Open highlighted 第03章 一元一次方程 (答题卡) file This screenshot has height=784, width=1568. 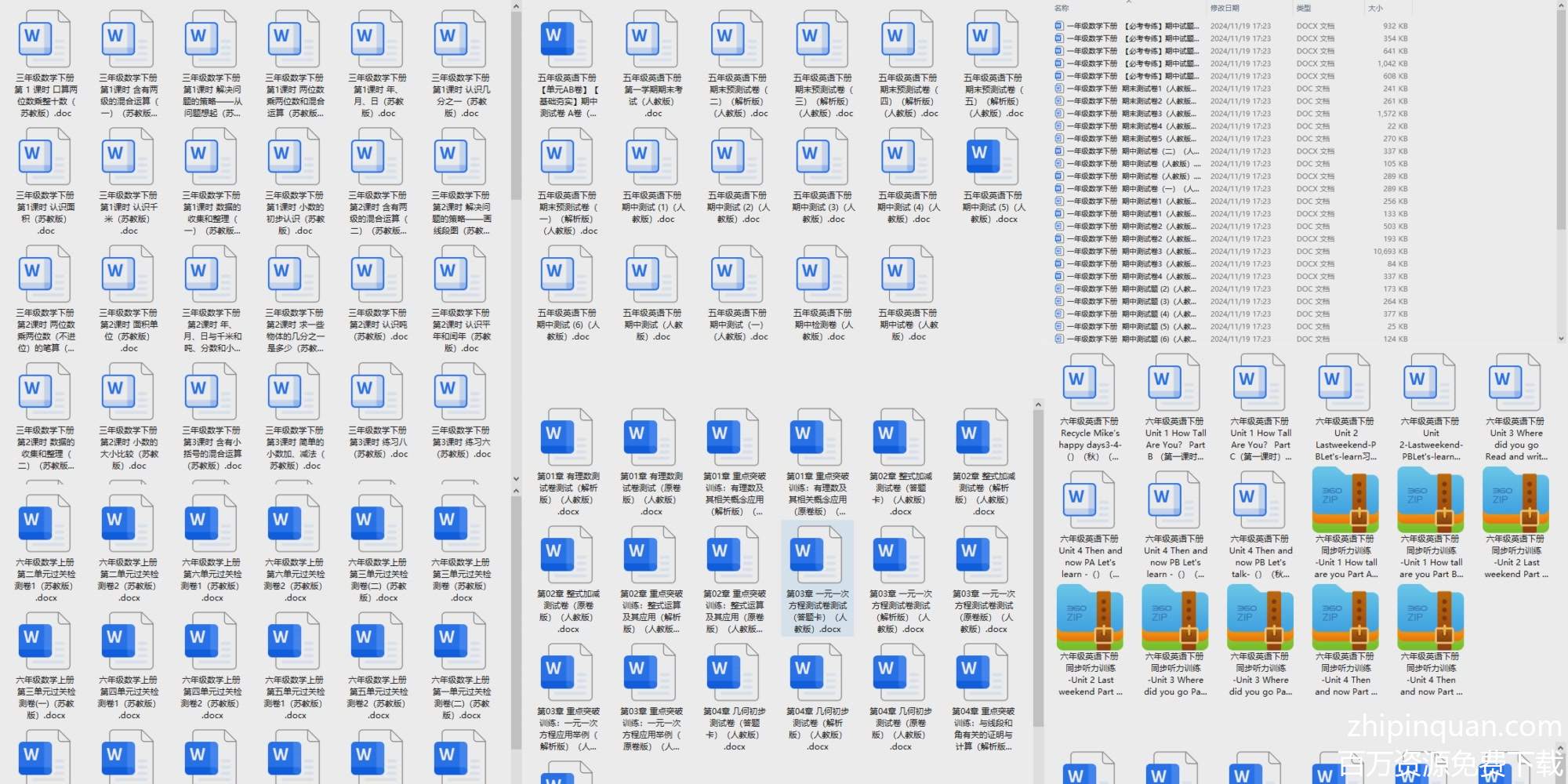(x=817, y=558)
